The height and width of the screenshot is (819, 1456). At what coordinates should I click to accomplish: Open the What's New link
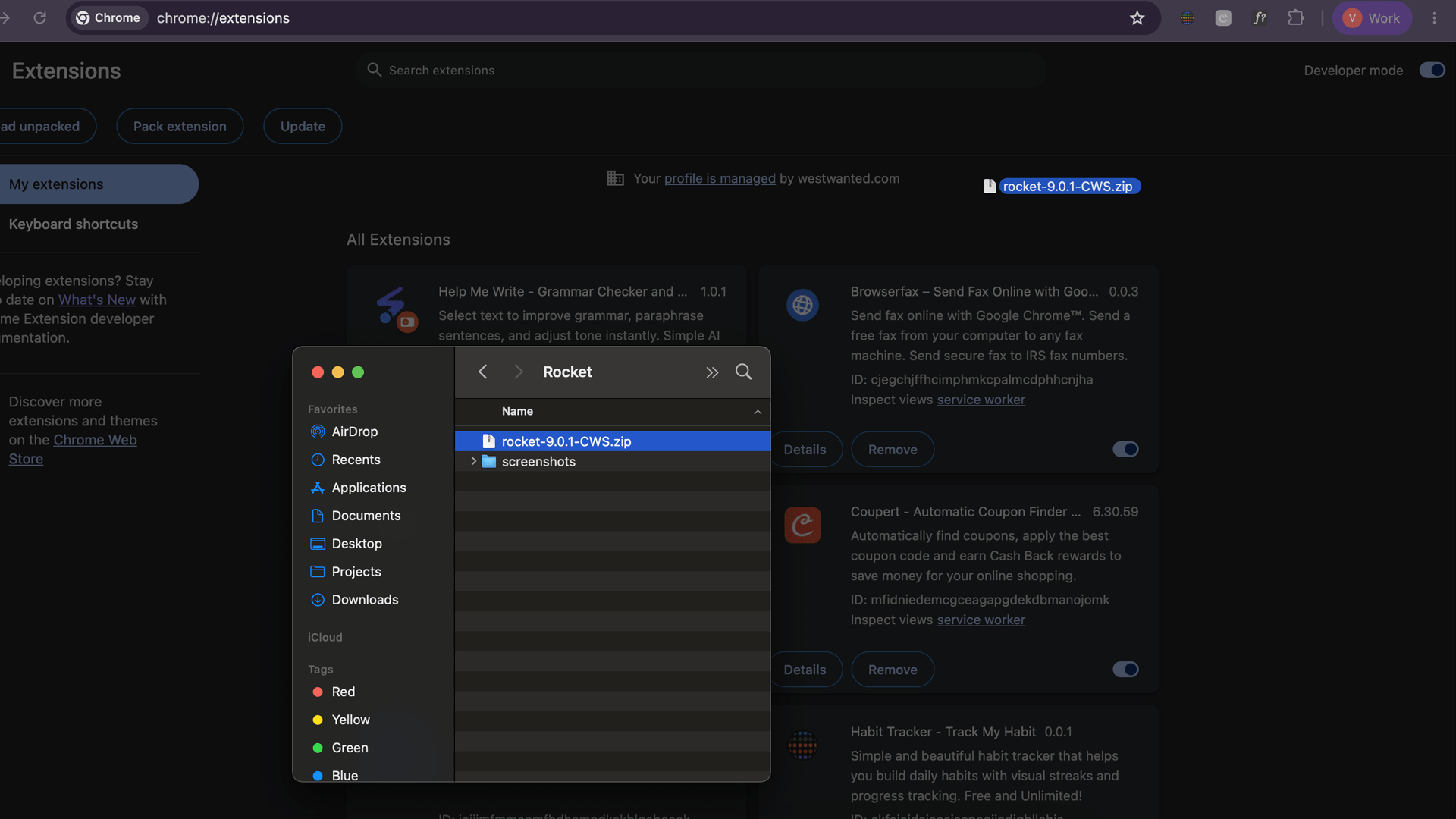[97, 300]
